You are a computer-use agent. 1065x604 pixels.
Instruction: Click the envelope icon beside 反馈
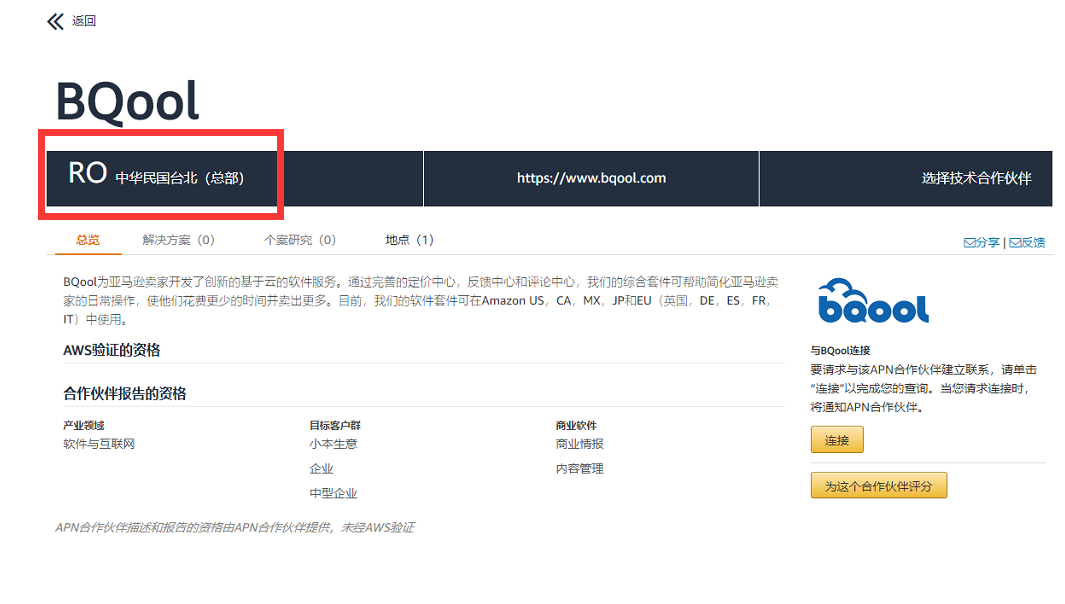click(x=1014, y=241)
